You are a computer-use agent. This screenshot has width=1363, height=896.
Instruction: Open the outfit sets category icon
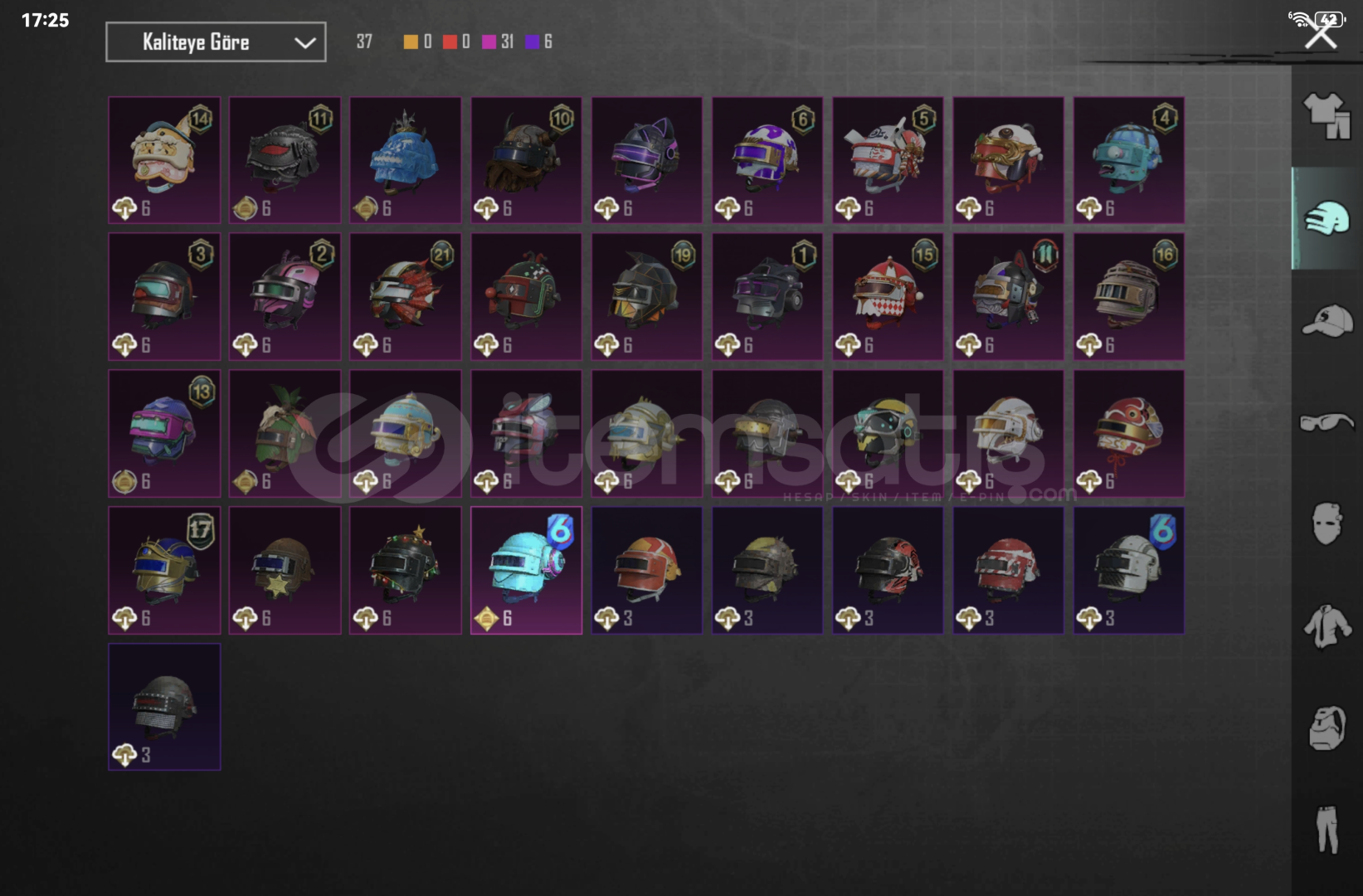point(1326,115)
